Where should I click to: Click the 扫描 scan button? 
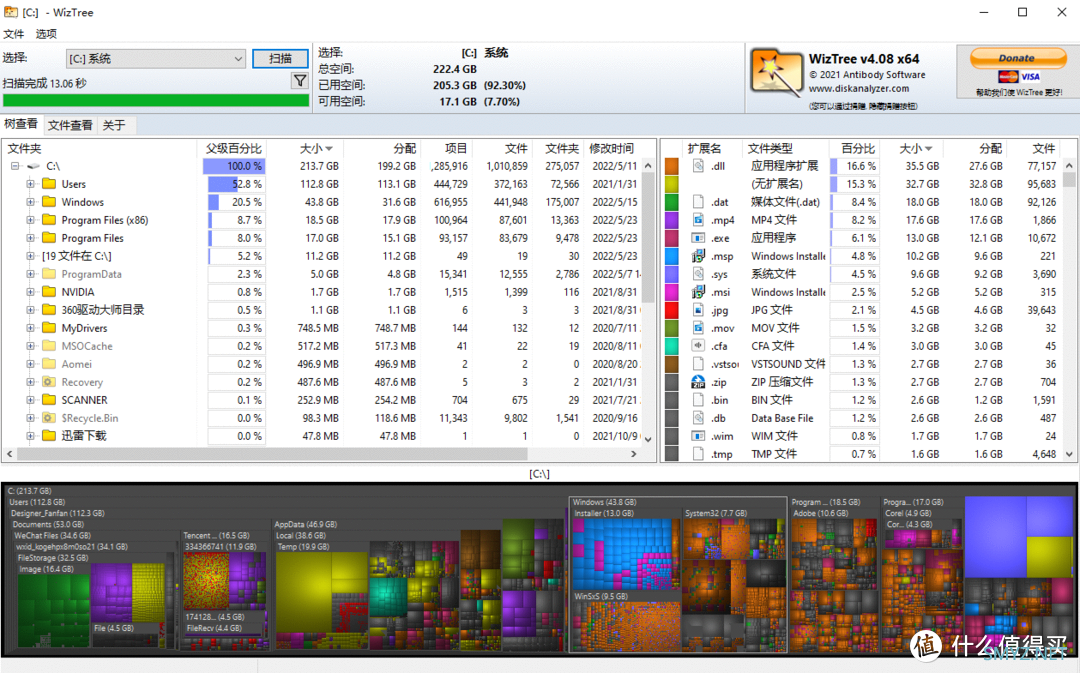[280, 59]
